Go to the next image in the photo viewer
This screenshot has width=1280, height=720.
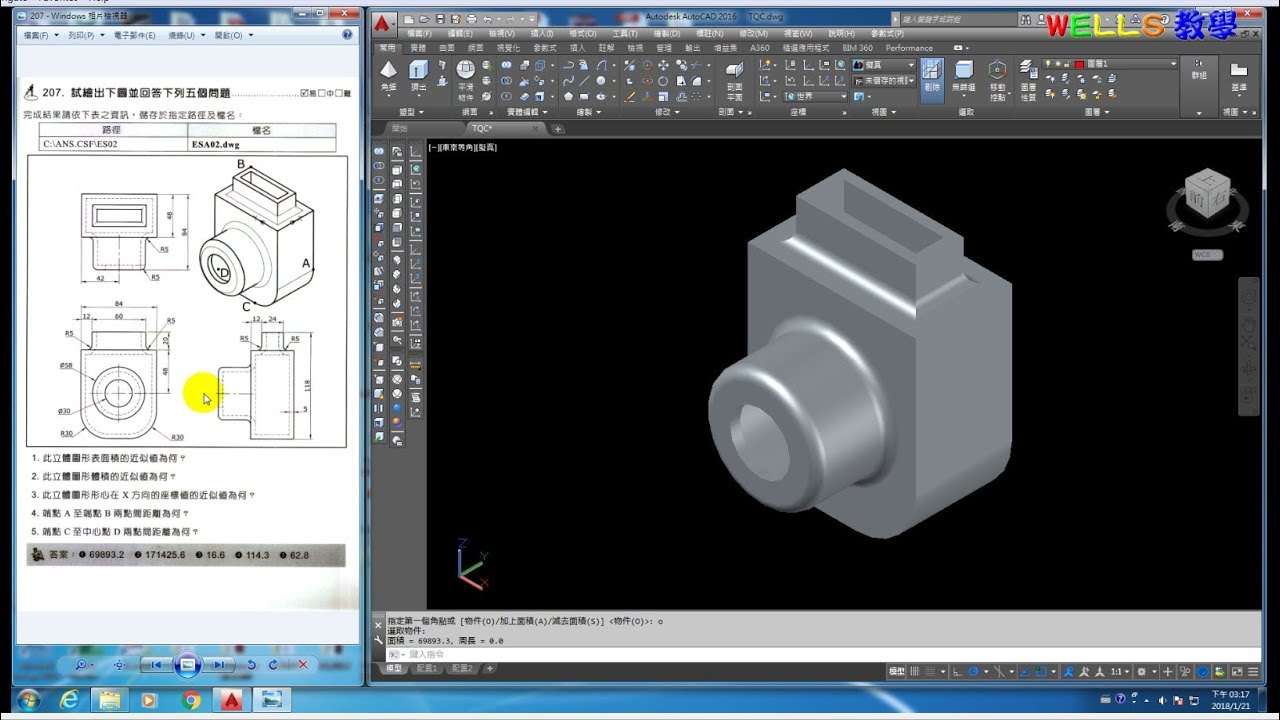tap(219, 664)
